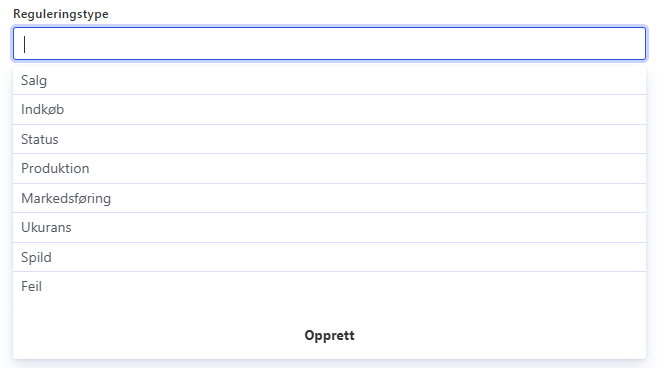Pick the Status entry
This screenshot has height=368, width=662.
(329, 139)
